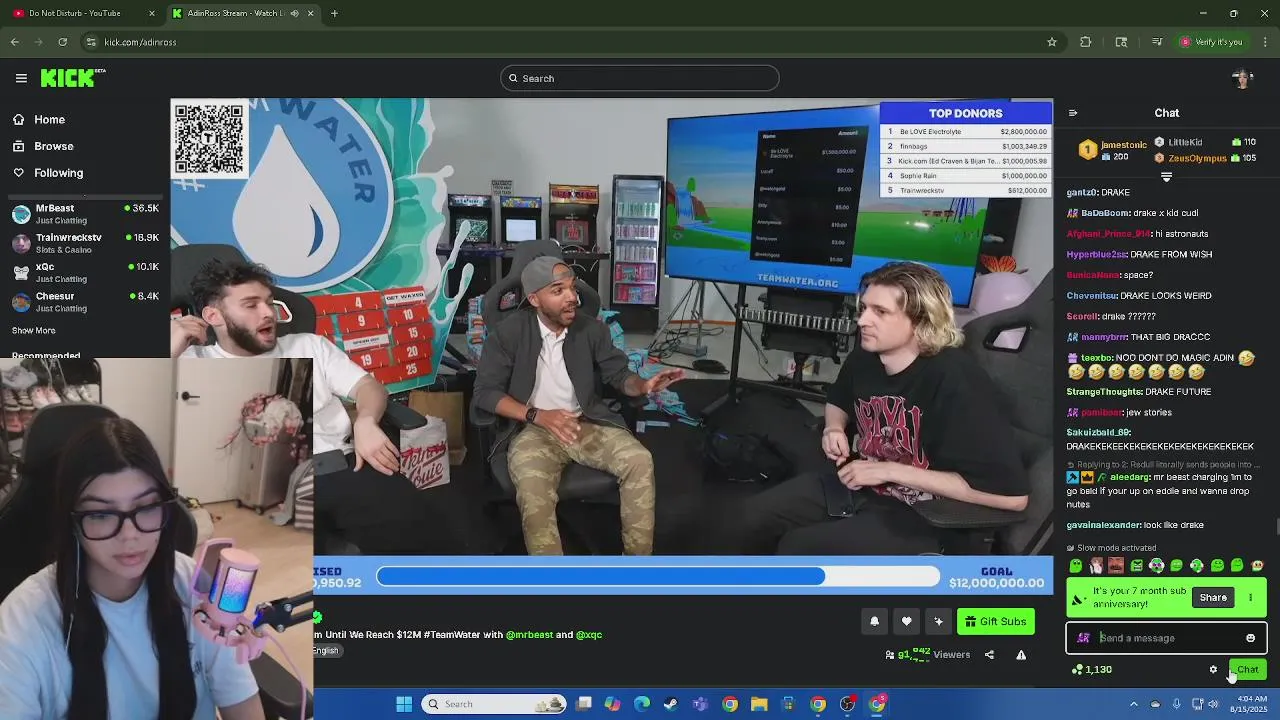
Task: Mute the AdinRoss tab audio icon
Action: pyautogui.click(x=294, y=13)
